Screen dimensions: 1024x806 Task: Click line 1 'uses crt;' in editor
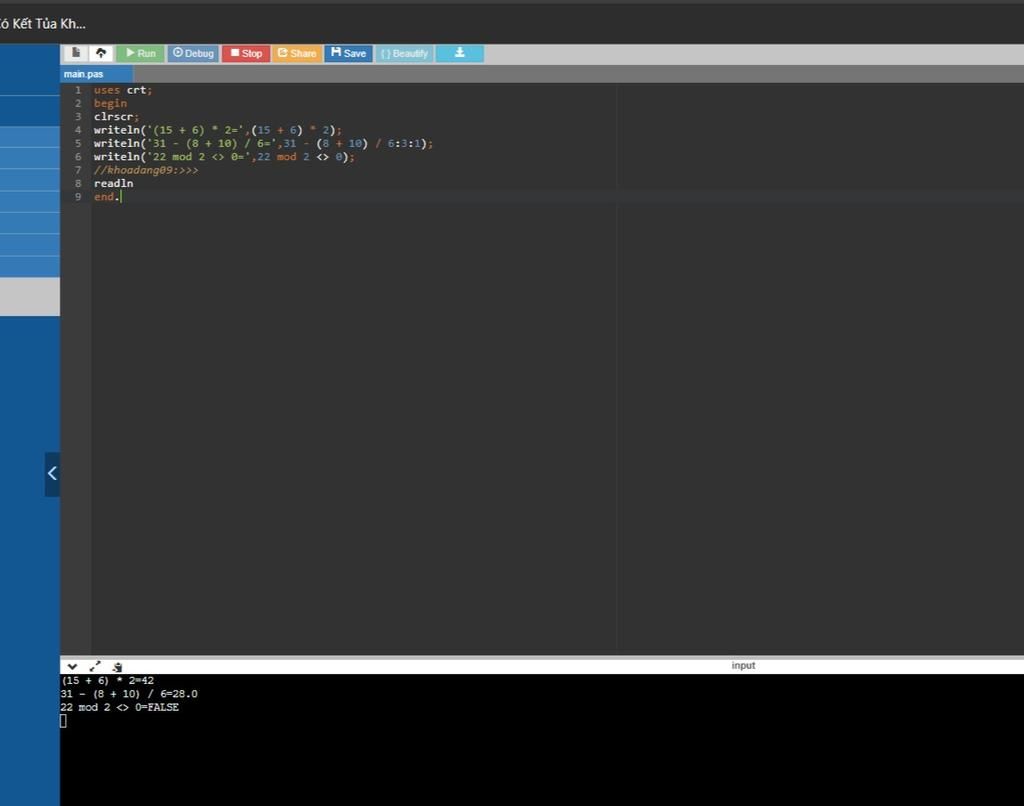[123, 90]
